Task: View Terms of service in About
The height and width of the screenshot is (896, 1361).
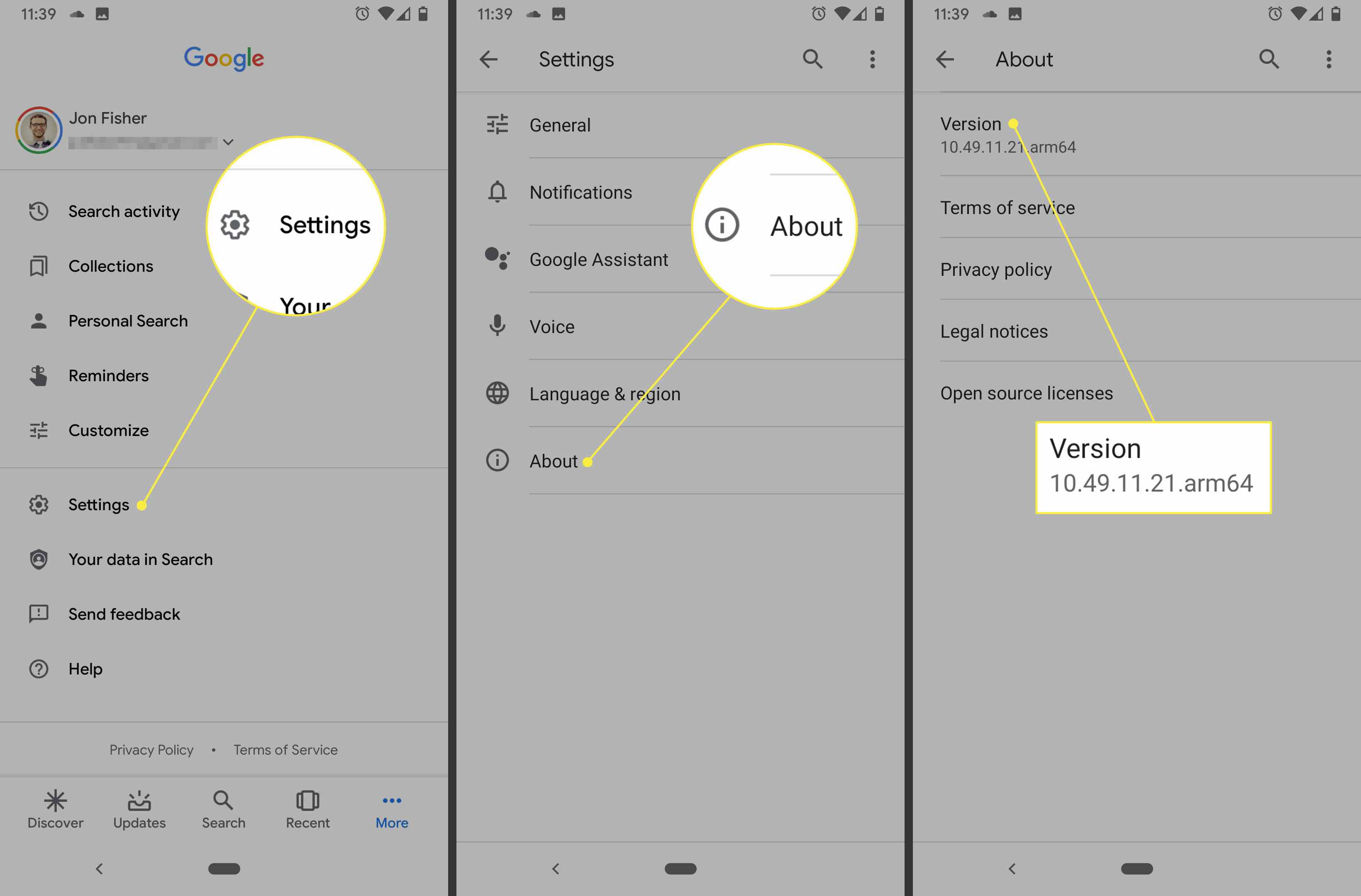Action: pyautogui.click(x=1006, y=207)
